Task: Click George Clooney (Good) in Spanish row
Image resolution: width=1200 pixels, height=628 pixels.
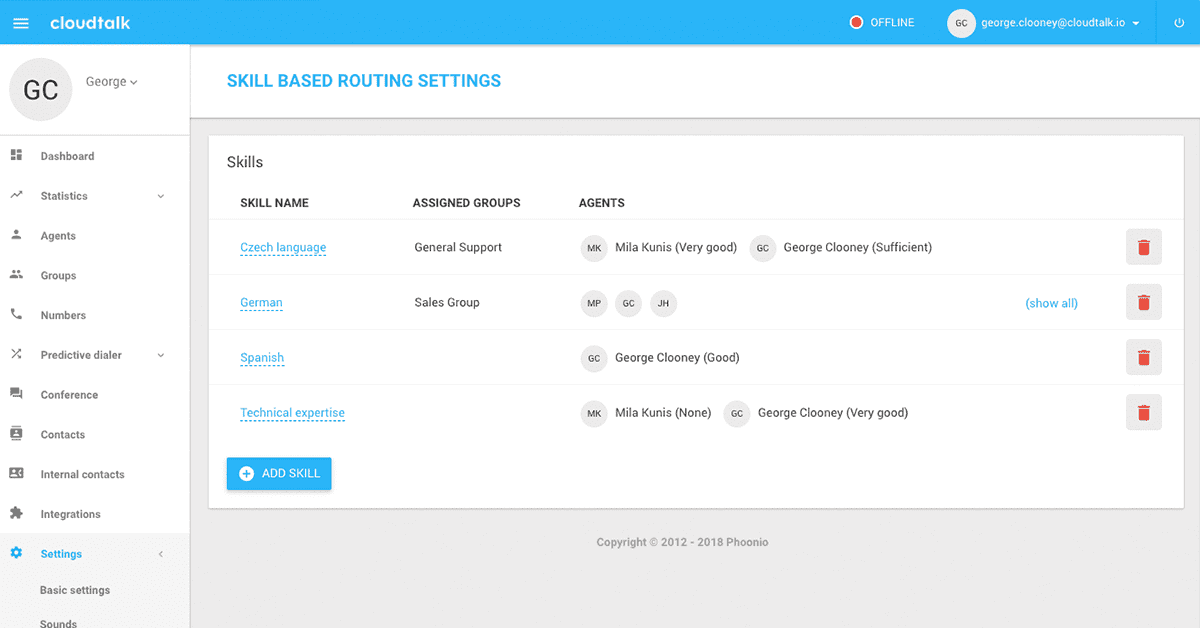Action: click(677, 357)
